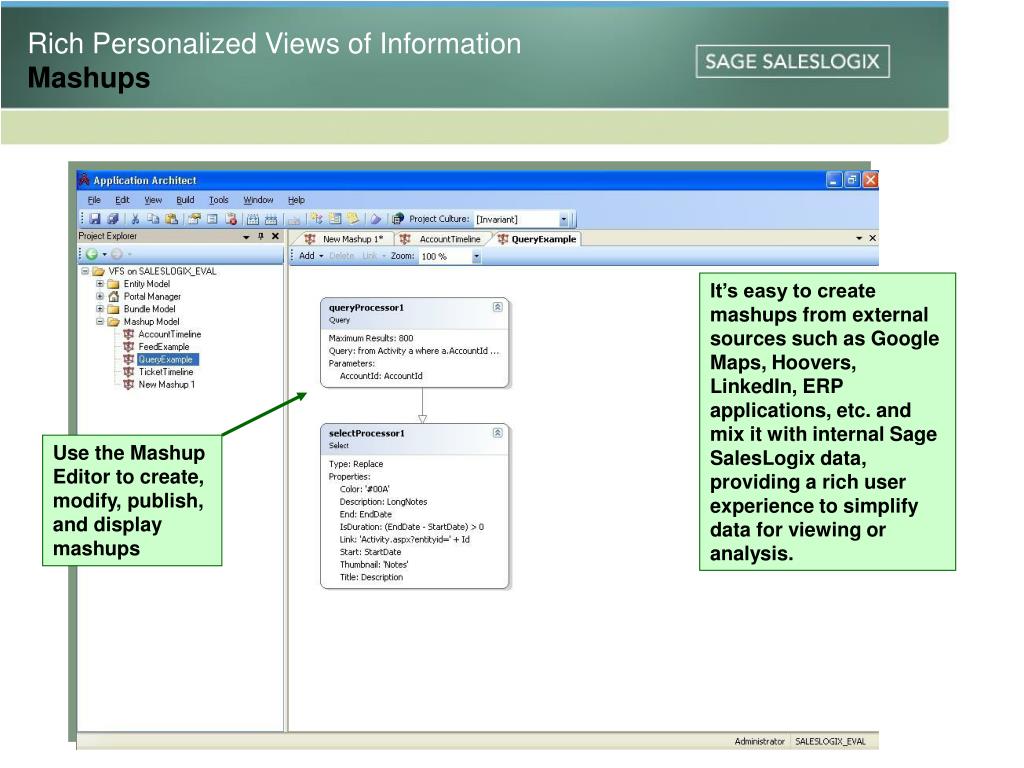Select the Mashup Model folder label
This screenshot has height=768, width=1024.
pos(152,321)
